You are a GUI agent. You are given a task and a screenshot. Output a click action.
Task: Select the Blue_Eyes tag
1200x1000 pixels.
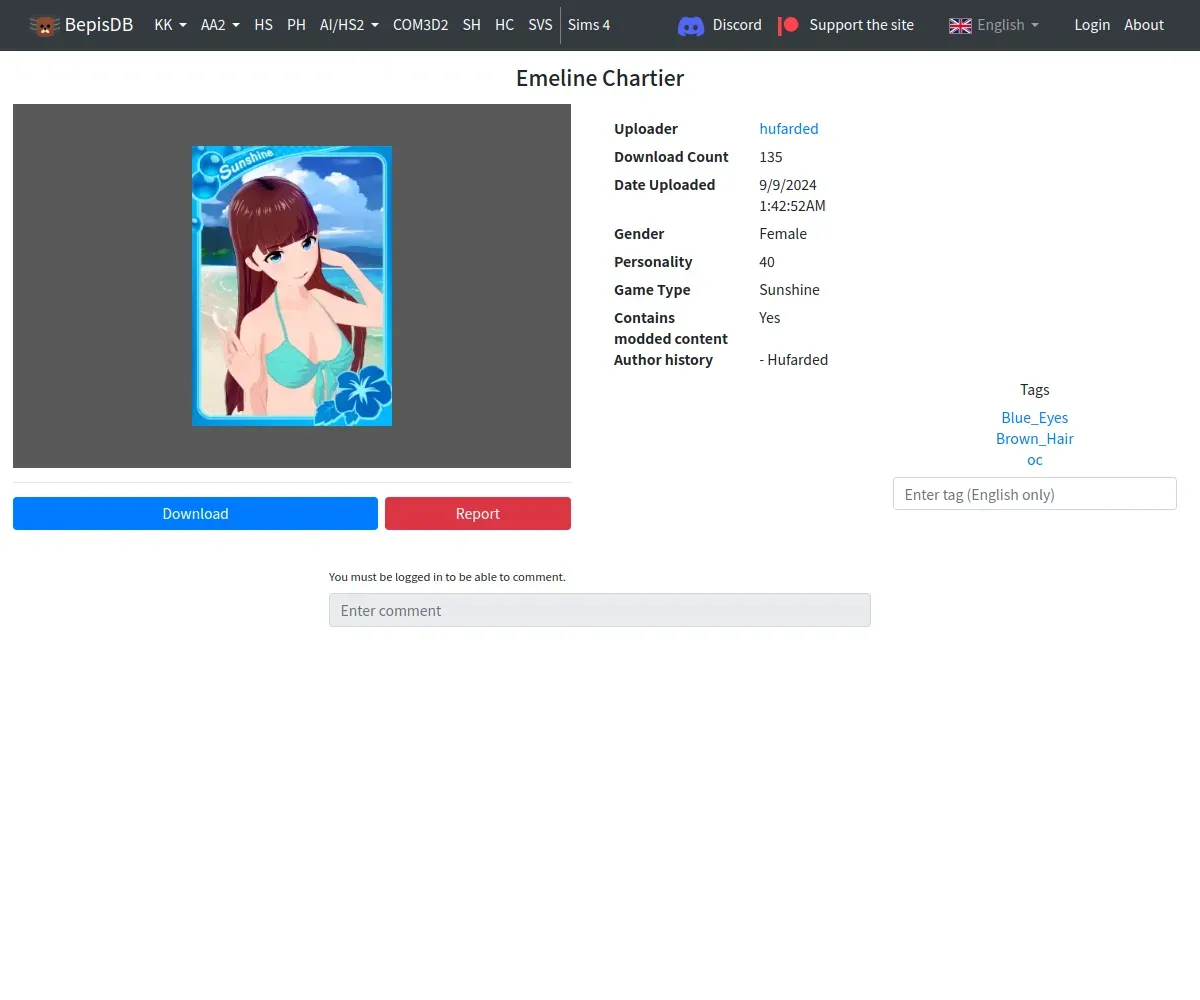point(1035,418)
